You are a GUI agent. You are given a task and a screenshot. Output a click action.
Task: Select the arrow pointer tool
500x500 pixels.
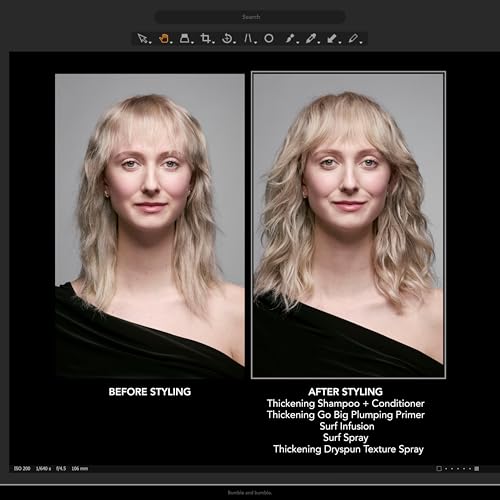click(x=143, y=39)
